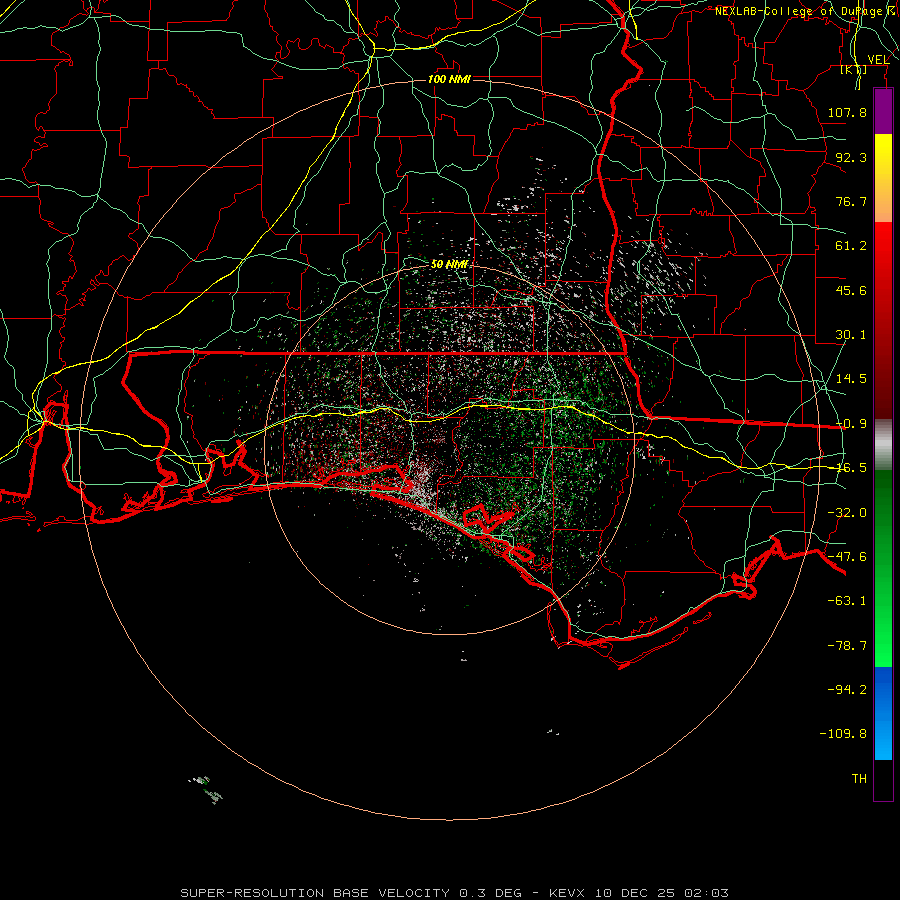
Task: Click the 61.2 velocity scale value
Action: [x=851, y=246]
